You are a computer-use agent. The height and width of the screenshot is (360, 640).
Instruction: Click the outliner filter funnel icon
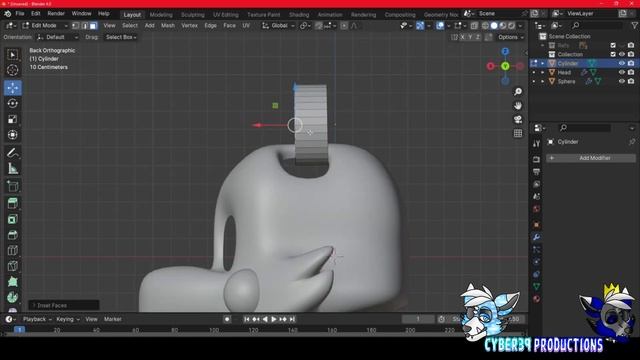pyautogui.click(x=635, y=26)
